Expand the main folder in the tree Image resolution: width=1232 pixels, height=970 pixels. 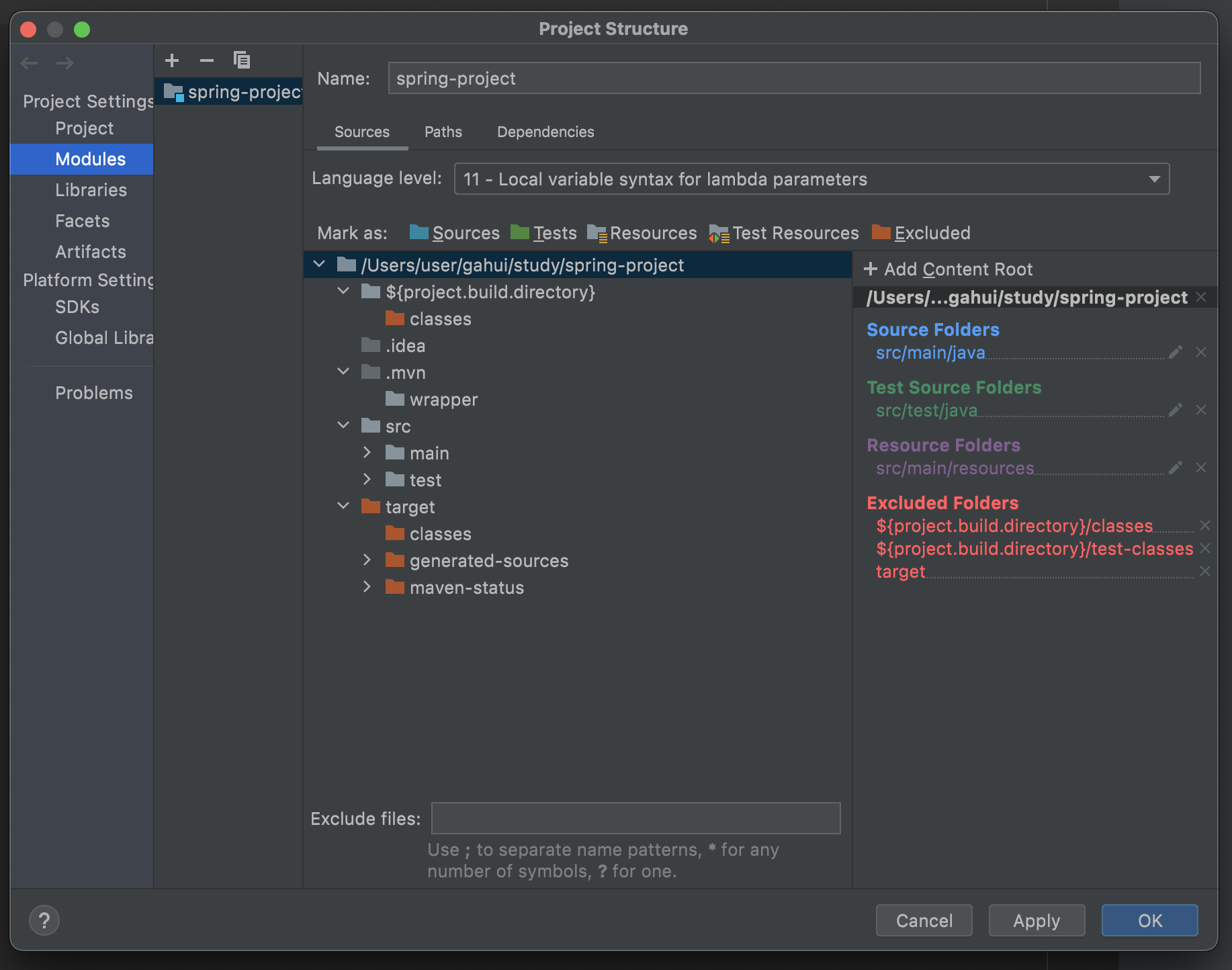(367, 452)
